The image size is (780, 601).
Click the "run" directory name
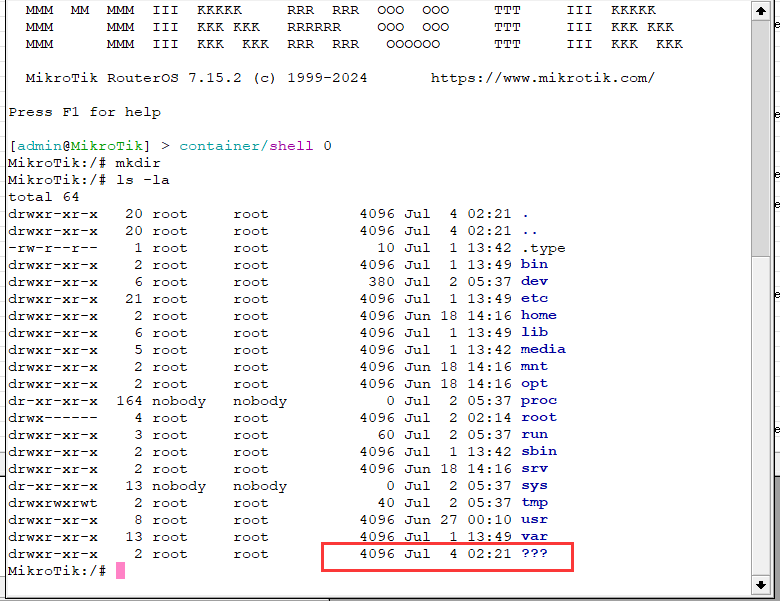click(x=534, y=434)
